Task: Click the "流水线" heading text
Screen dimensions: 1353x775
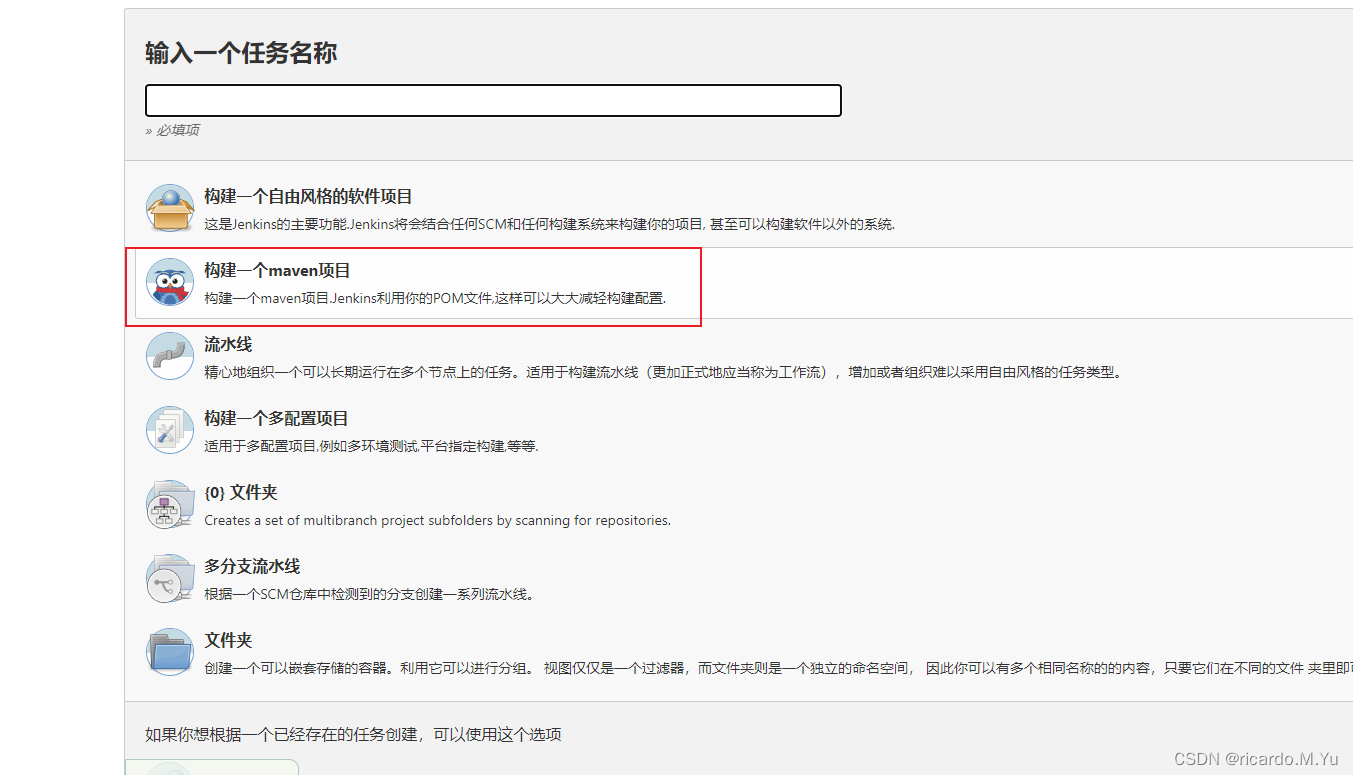Action: pyautogui.click(x=228, y=344)
